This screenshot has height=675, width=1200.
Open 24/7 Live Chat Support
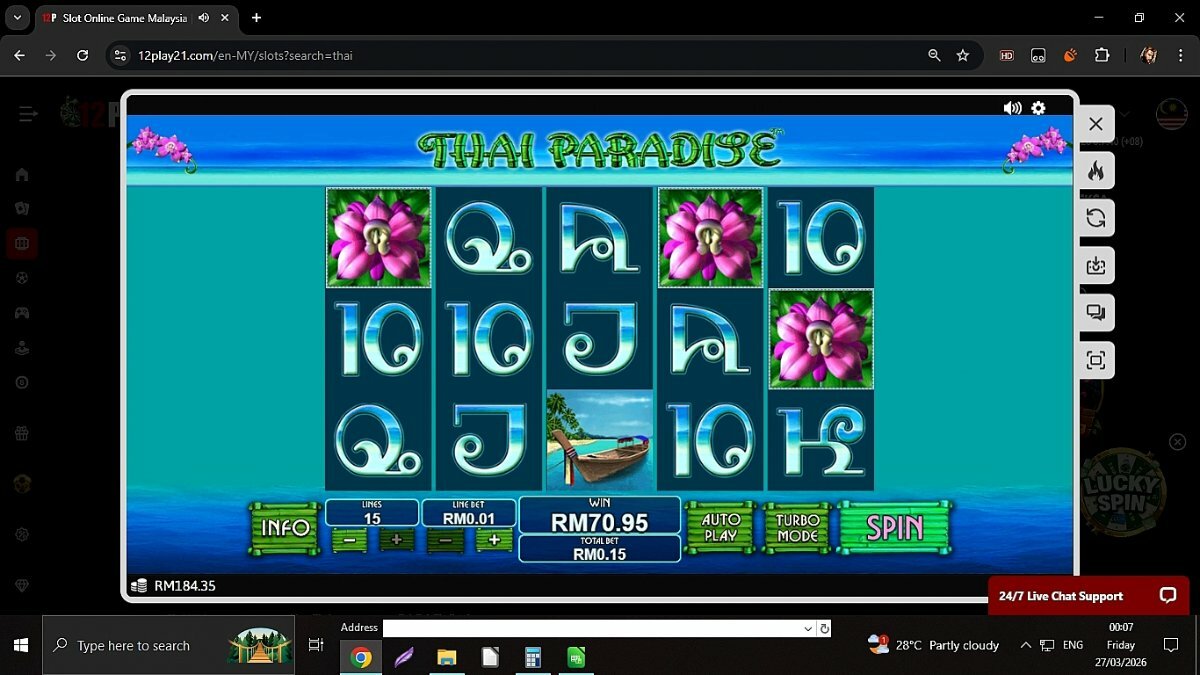[x=1088, y=596]
